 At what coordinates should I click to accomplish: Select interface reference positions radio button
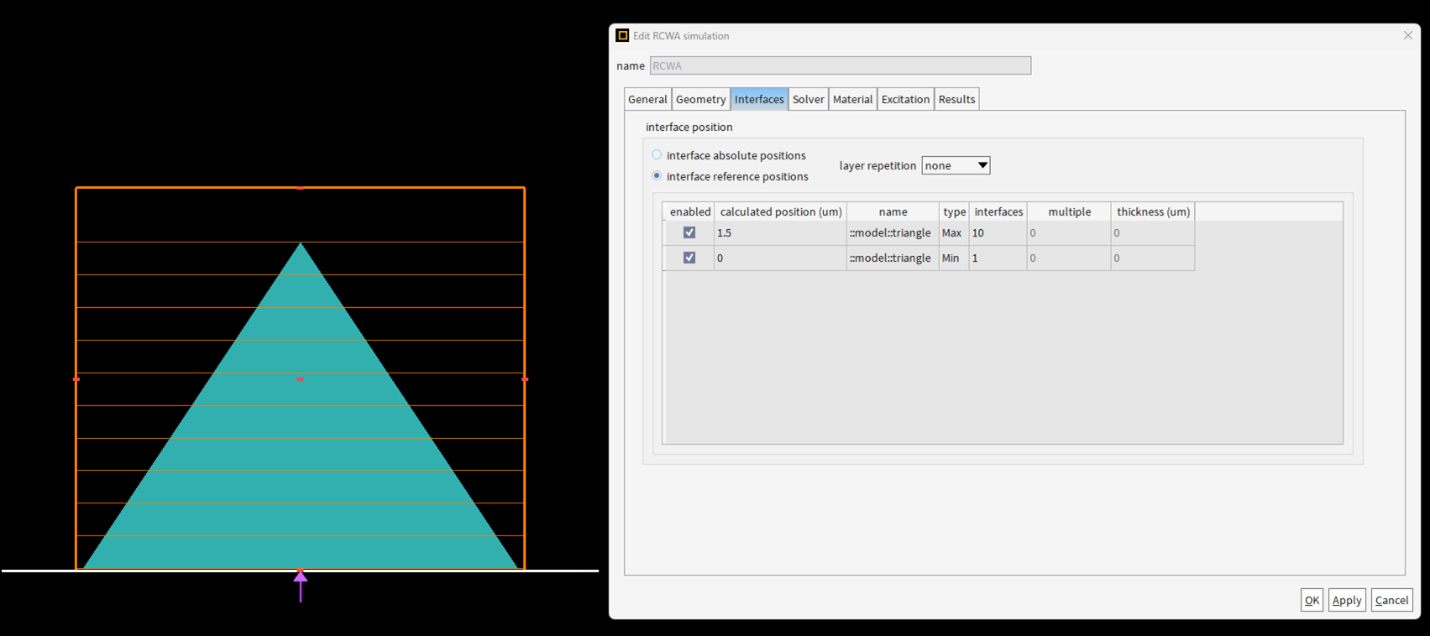[x=657, y=176]
